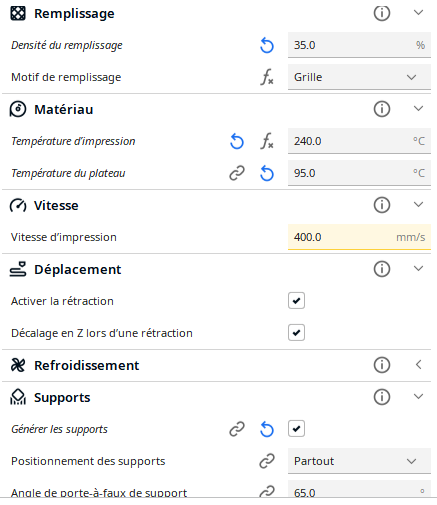Screen dimensions: 437x505
Task: Toggle the Activer la rétraction checkbox
Action: [x=296, y=301]
